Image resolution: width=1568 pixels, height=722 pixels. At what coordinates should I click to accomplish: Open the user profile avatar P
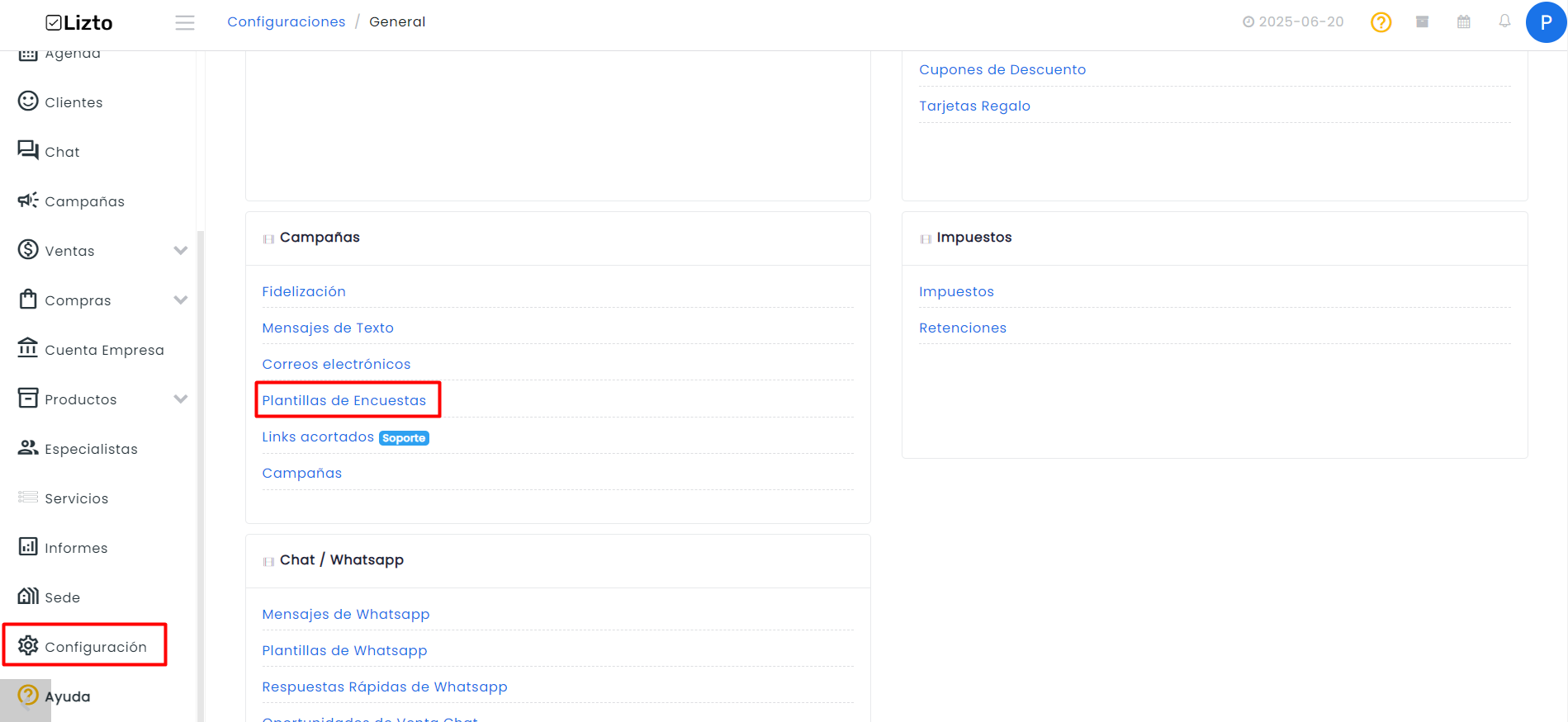coord(1546,22)
